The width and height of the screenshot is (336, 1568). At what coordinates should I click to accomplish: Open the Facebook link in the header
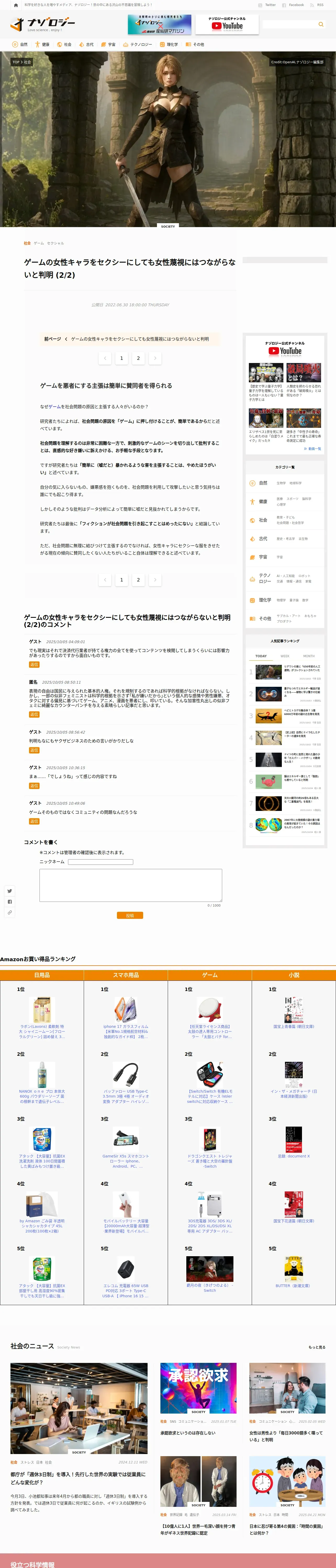pyautogui.click(x=293, y=5)
